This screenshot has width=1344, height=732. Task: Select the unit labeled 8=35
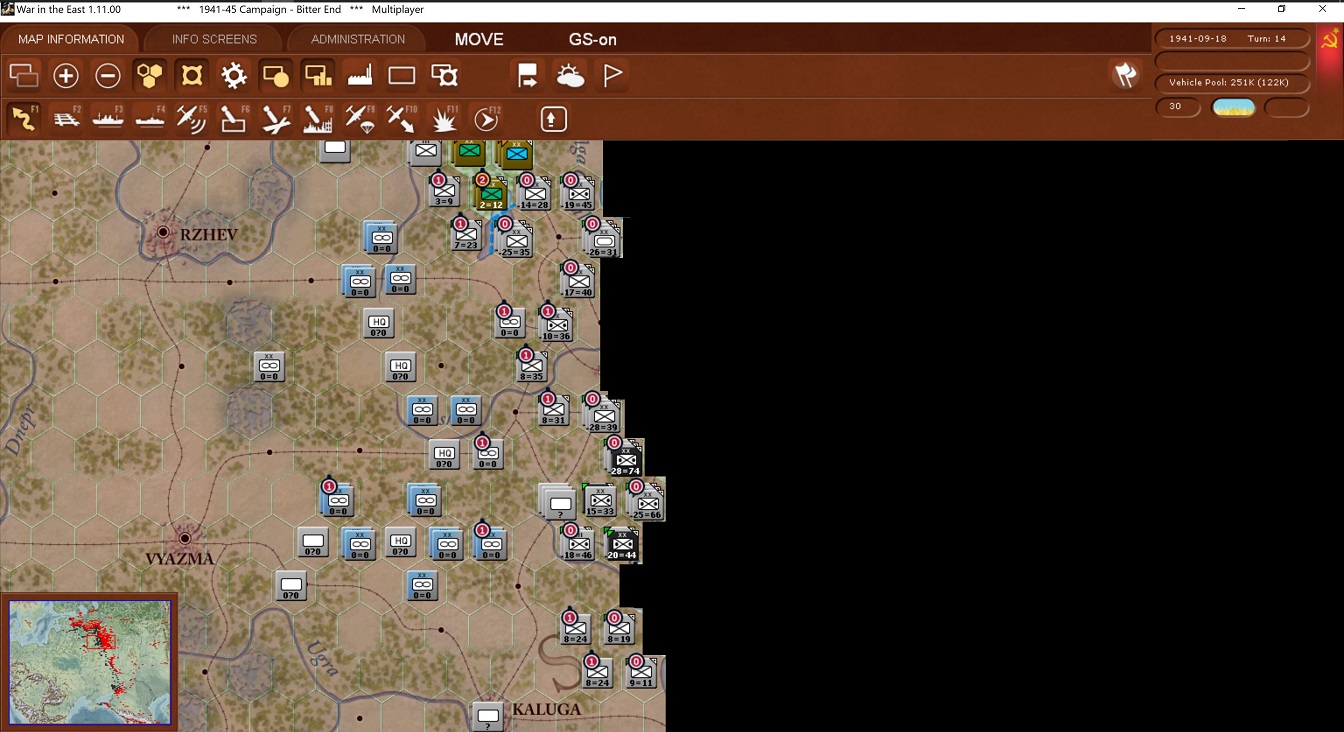point(532,367)
